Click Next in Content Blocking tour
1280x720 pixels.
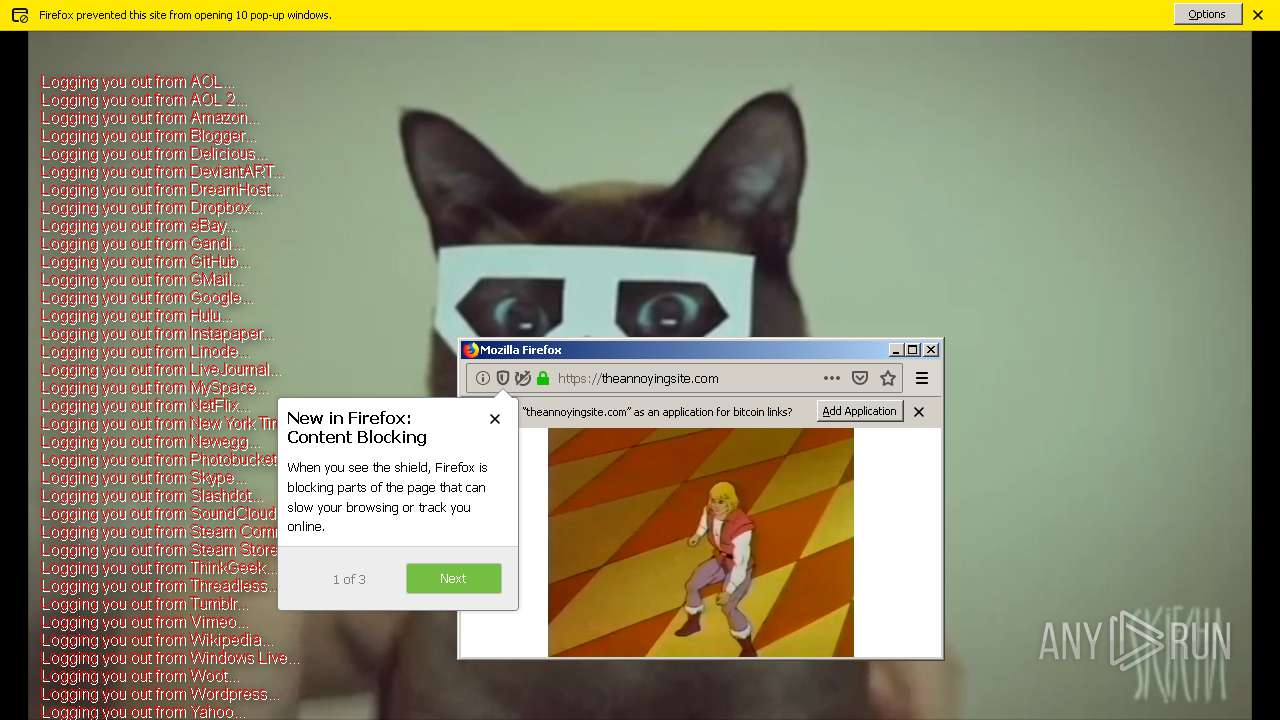[453, 578]
